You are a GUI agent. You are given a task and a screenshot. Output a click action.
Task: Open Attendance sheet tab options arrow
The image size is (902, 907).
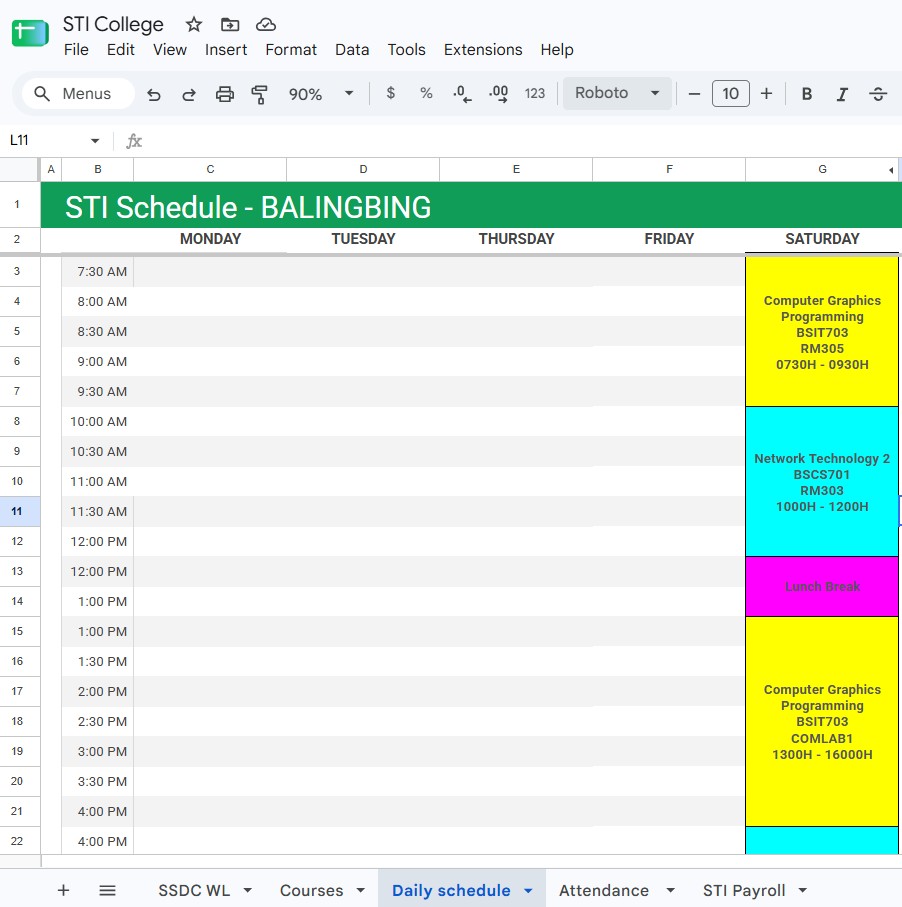click(671, 890)
